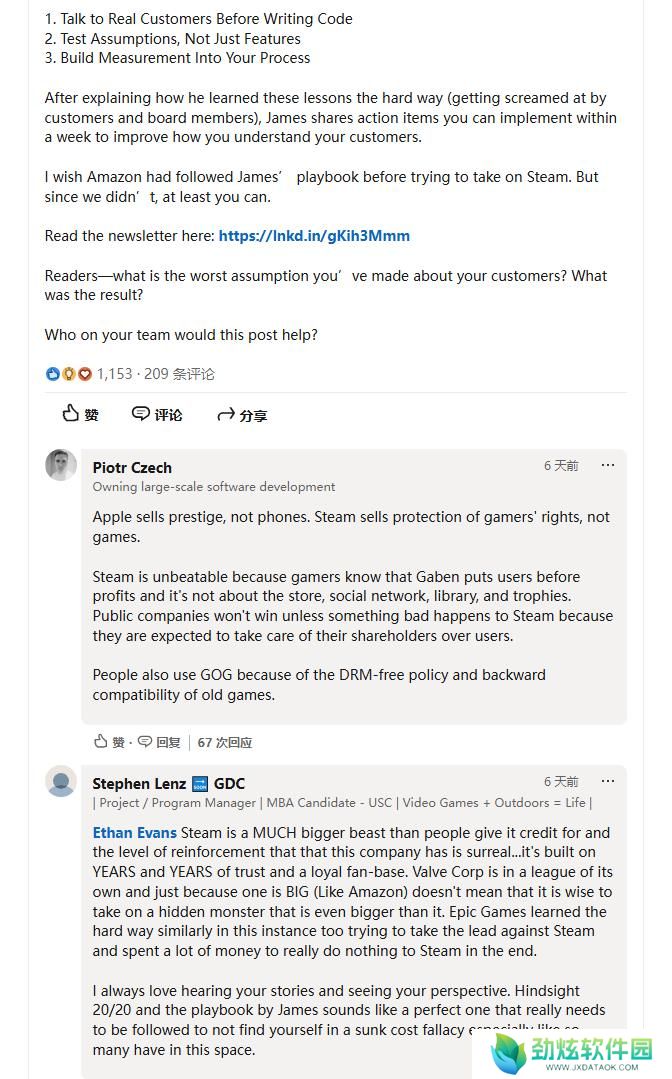Click Piotr Czech's headline text

tap(214, 487)
